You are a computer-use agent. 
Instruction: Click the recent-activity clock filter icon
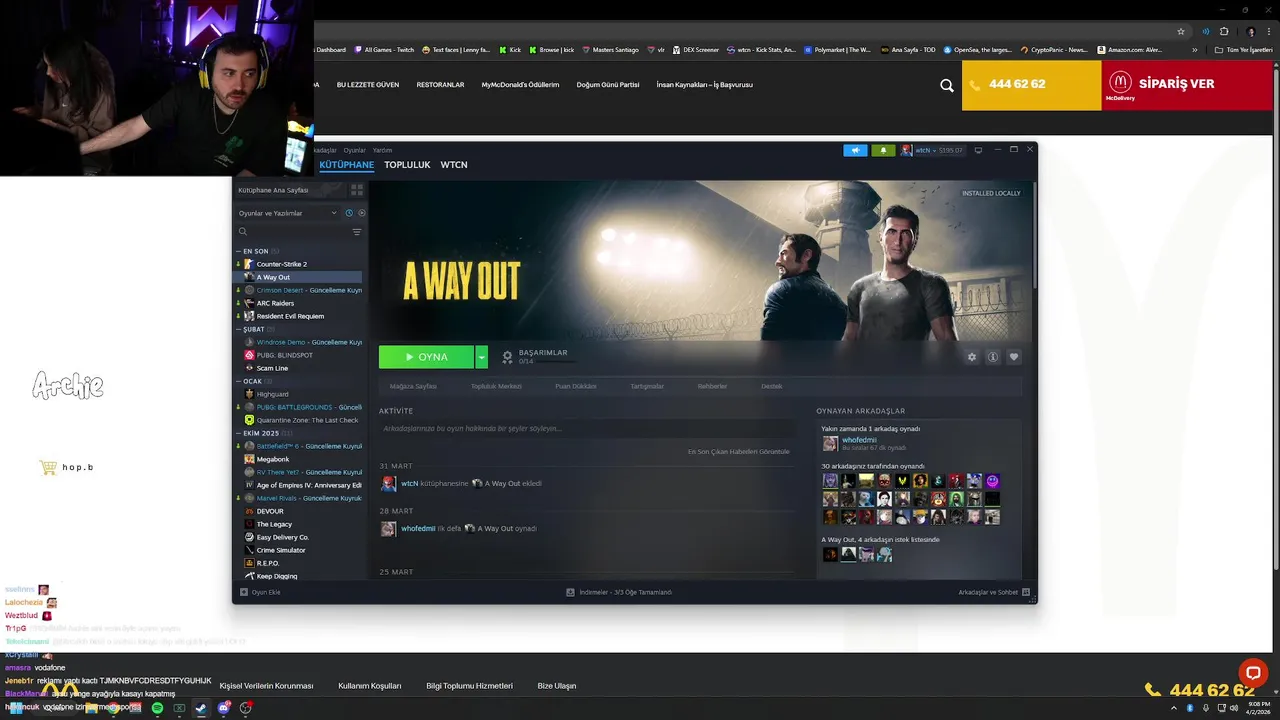(x=349, y=213)
